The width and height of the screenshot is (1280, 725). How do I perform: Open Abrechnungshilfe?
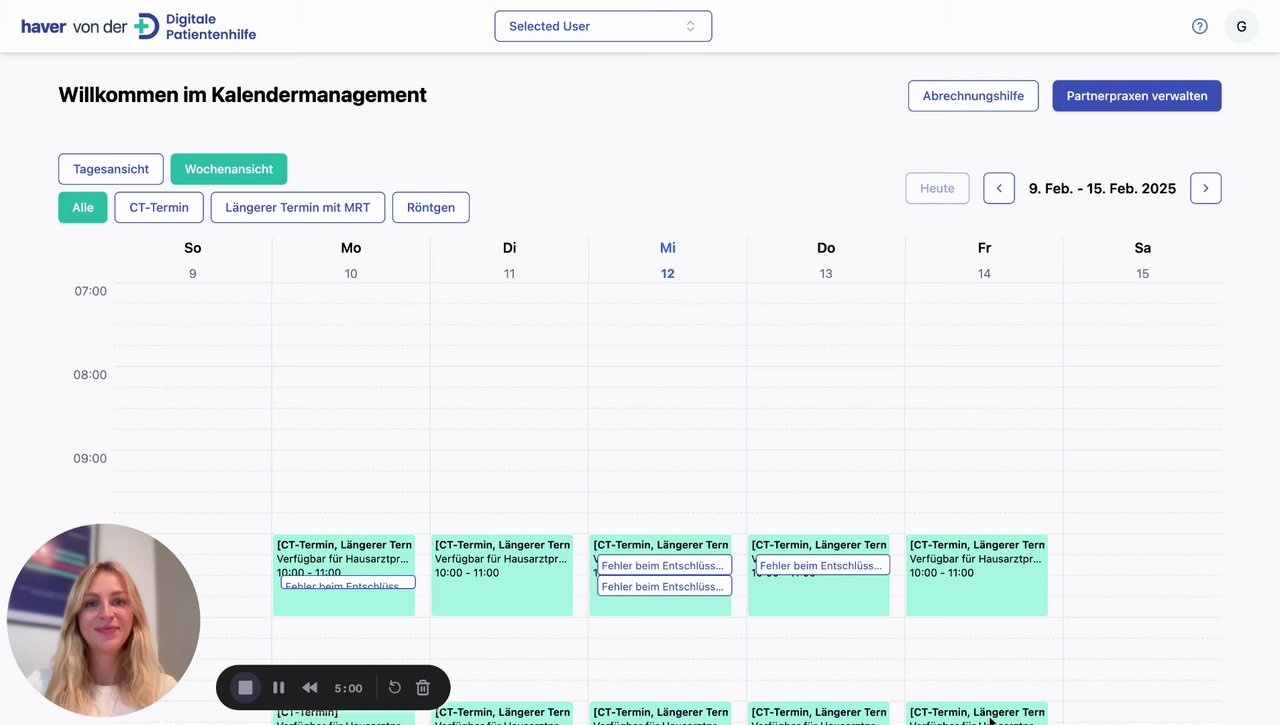click(973, 96)
